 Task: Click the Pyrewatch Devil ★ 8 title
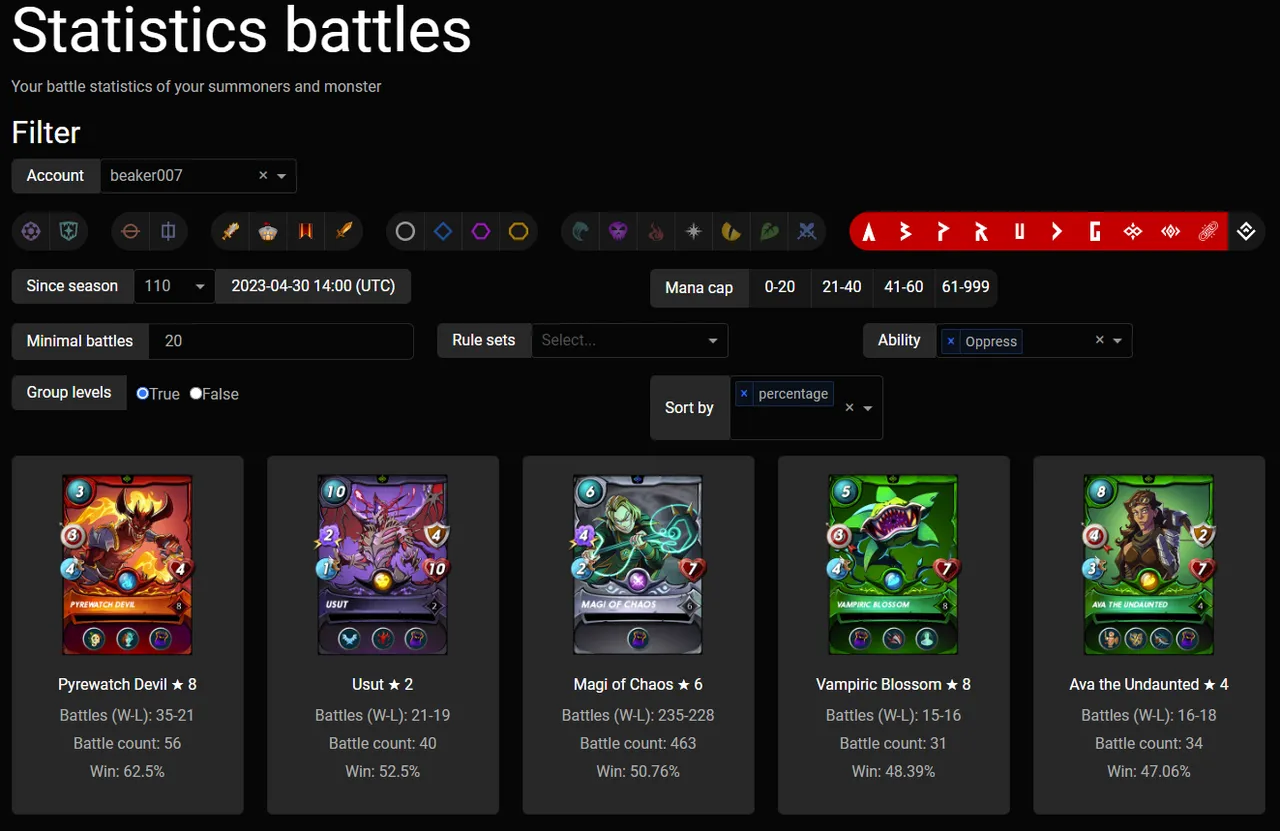(127, 685)
